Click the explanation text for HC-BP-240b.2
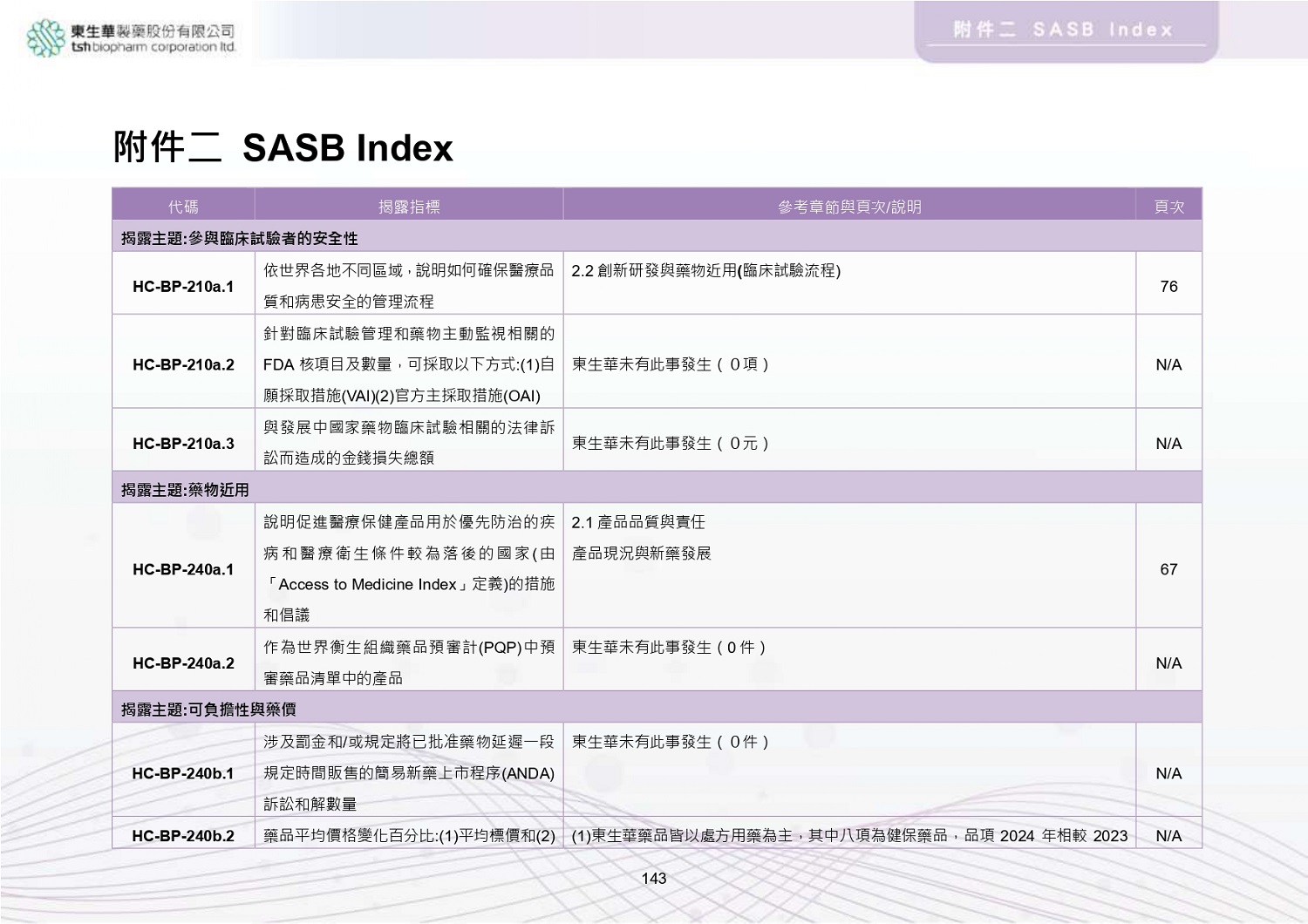Image resolution: width=1308 pixels, height=924 pixels. [849, 836]
